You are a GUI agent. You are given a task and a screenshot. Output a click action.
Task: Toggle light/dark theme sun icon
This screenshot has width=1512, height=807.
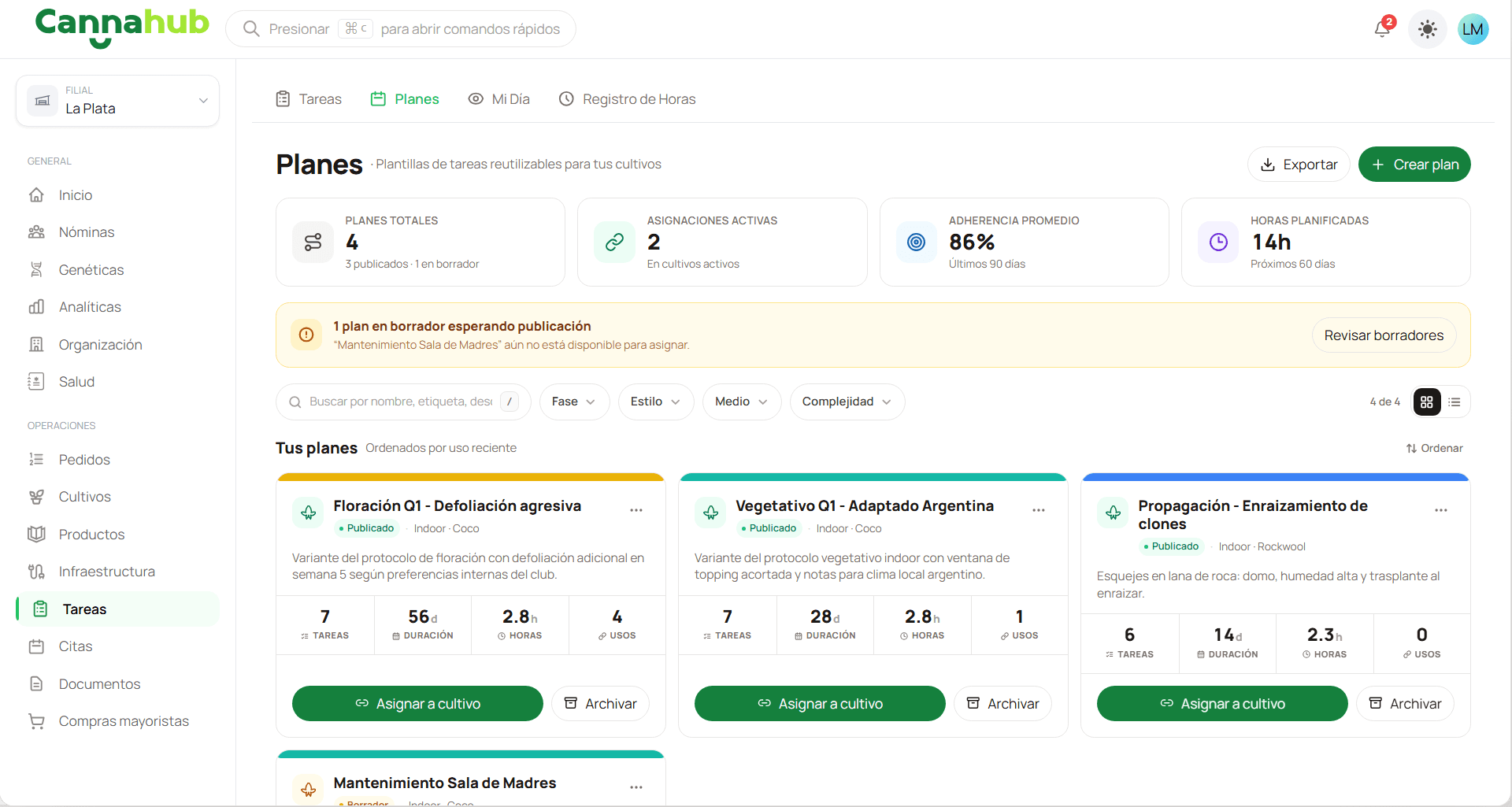(1427, 29)
